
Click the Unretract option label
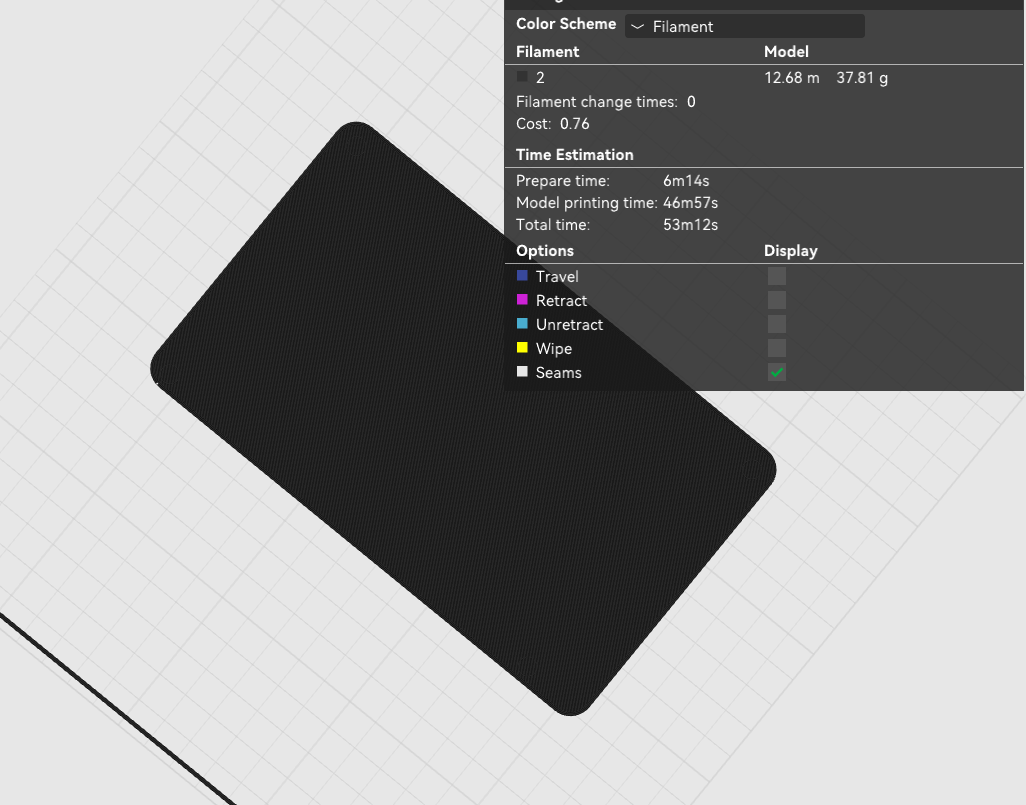569,325
